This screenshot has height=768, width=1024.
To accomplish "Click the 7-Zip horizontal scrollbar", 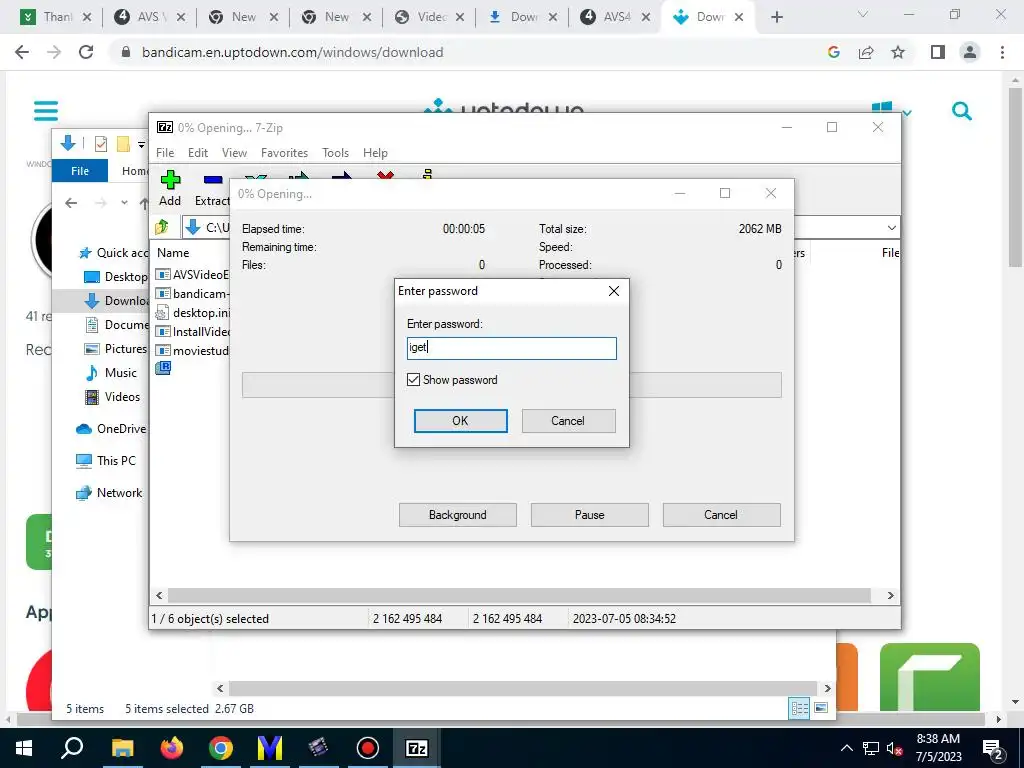I will [x=519, y=596].
